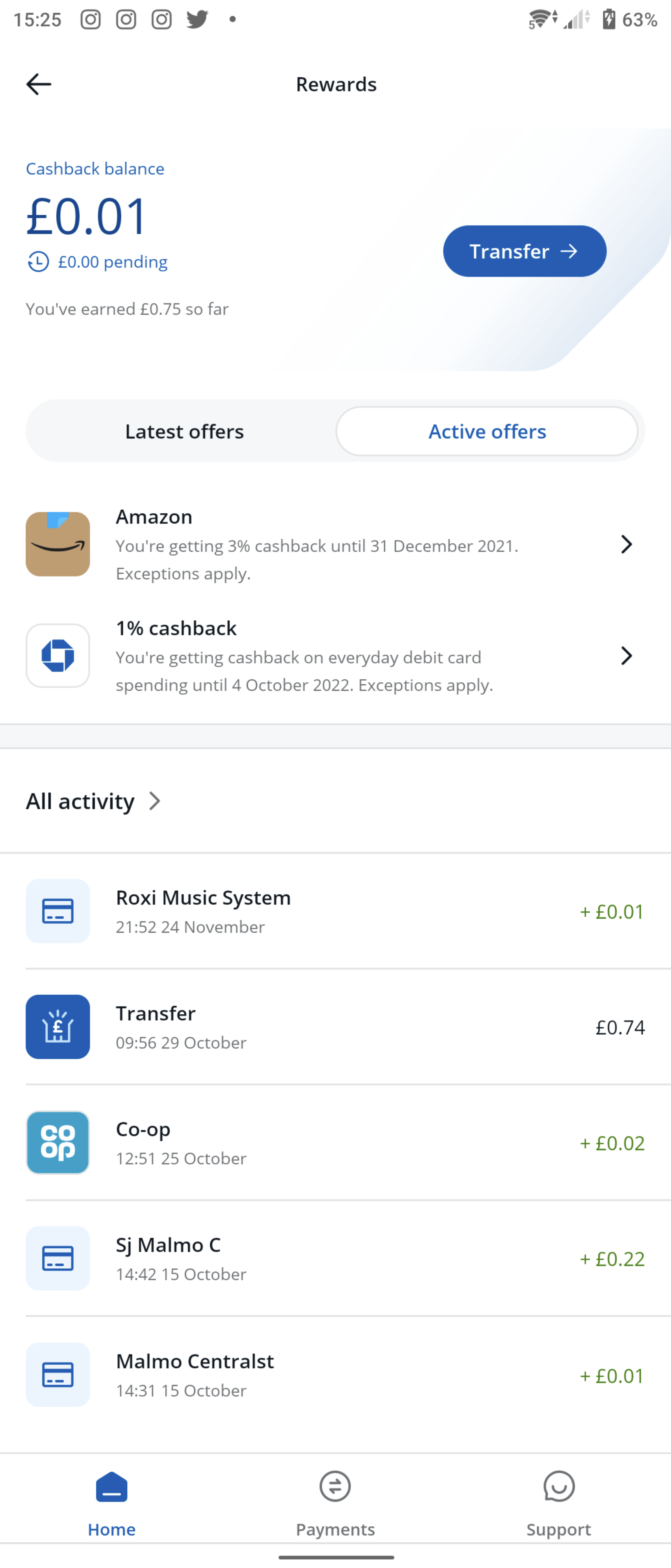Open the Support chat icon
The width and height of the screenshot is (671, 1568).
(x=558, y=1486)
